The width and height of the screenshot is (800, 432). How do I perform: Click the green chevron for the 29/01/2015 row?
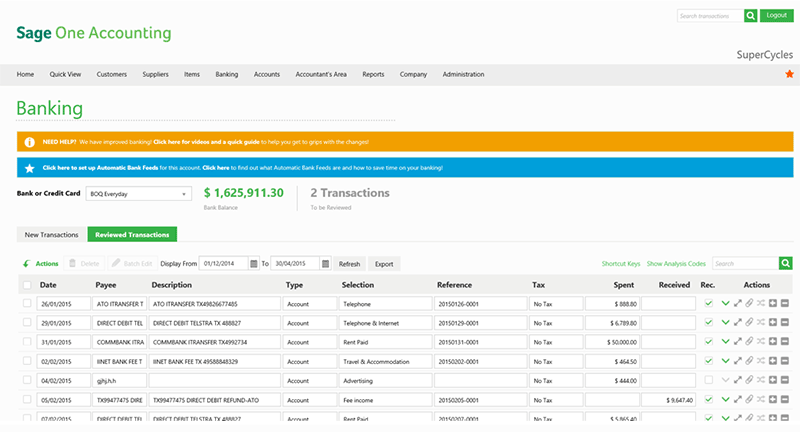pos(725,322)
